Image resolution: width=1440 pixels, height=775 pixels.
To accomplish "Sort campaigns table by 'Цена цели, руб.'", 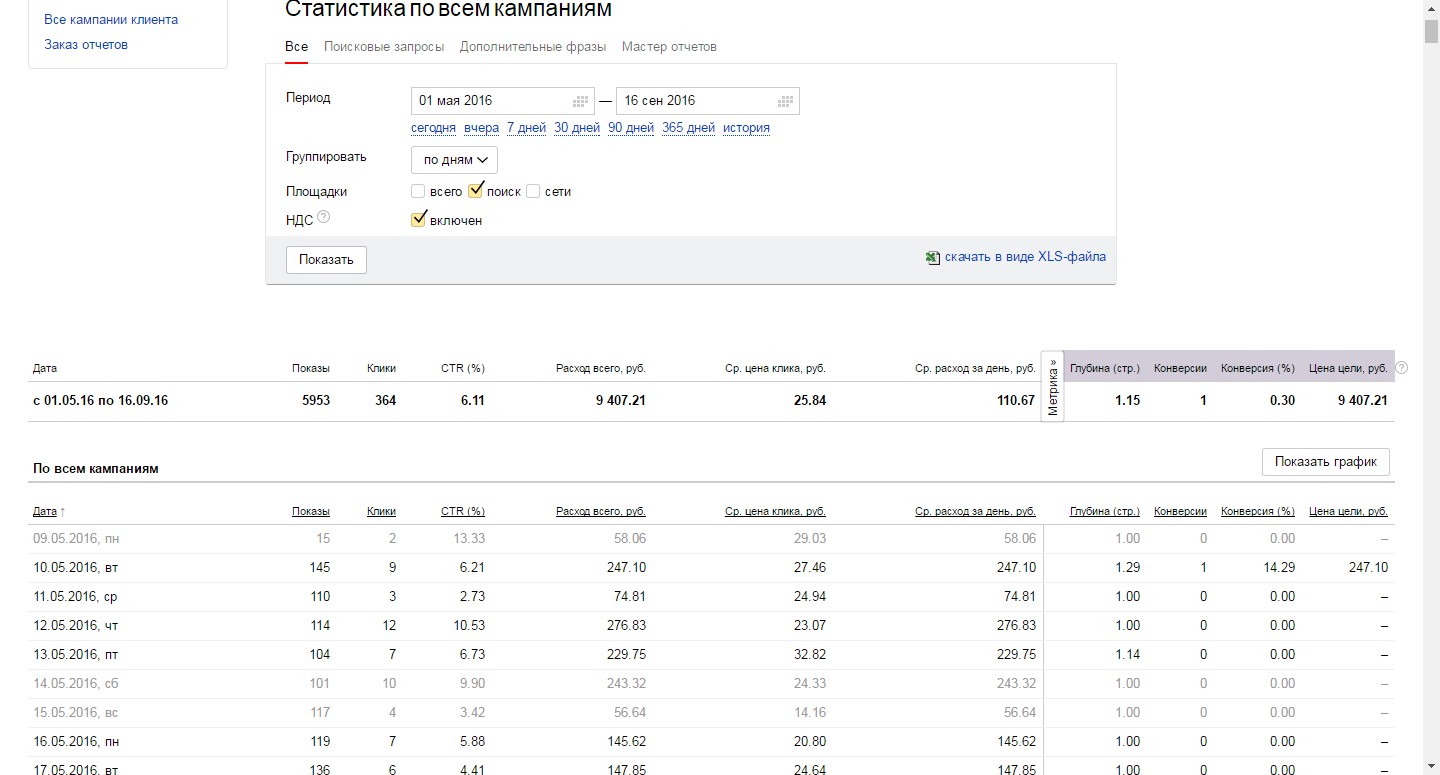I will click(x=1348, y=511).
